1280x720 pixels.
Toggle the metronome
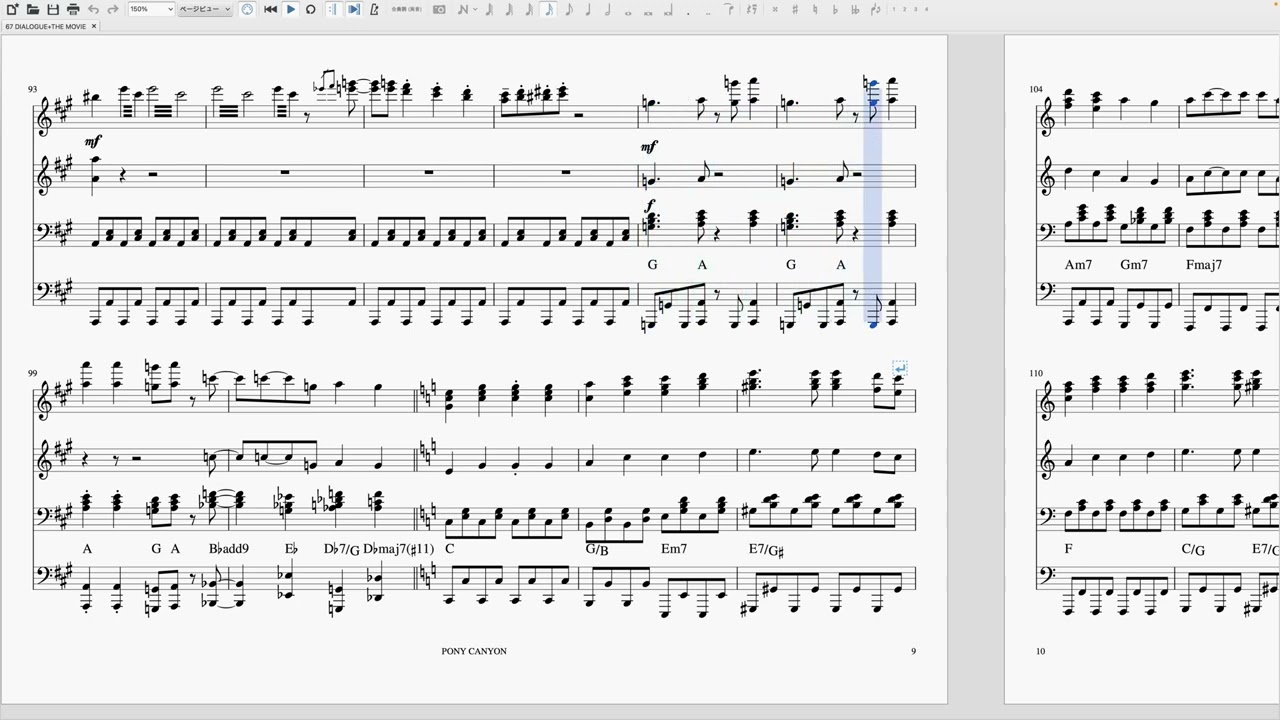point(374,9)
